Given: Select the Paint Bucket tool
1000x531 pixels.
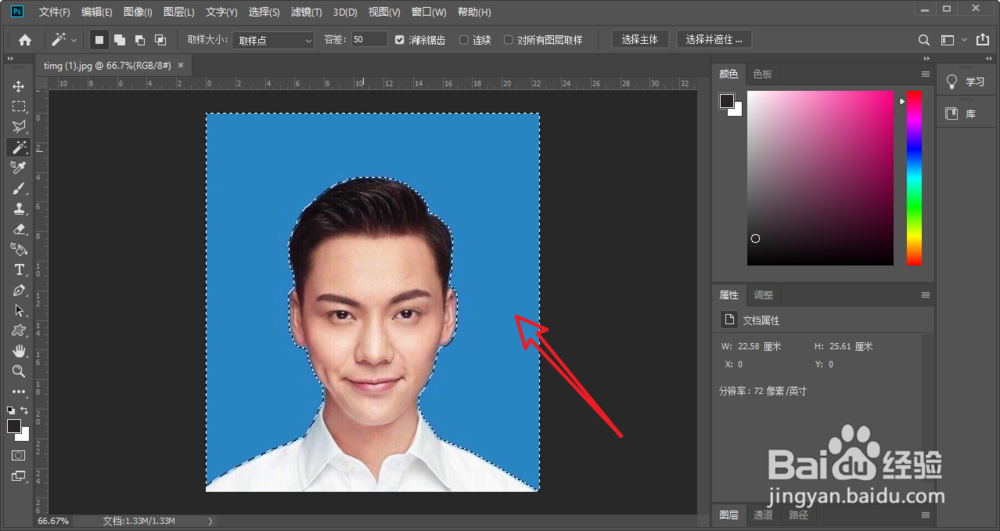Looking at the screenshot, I should click(18, 249).
